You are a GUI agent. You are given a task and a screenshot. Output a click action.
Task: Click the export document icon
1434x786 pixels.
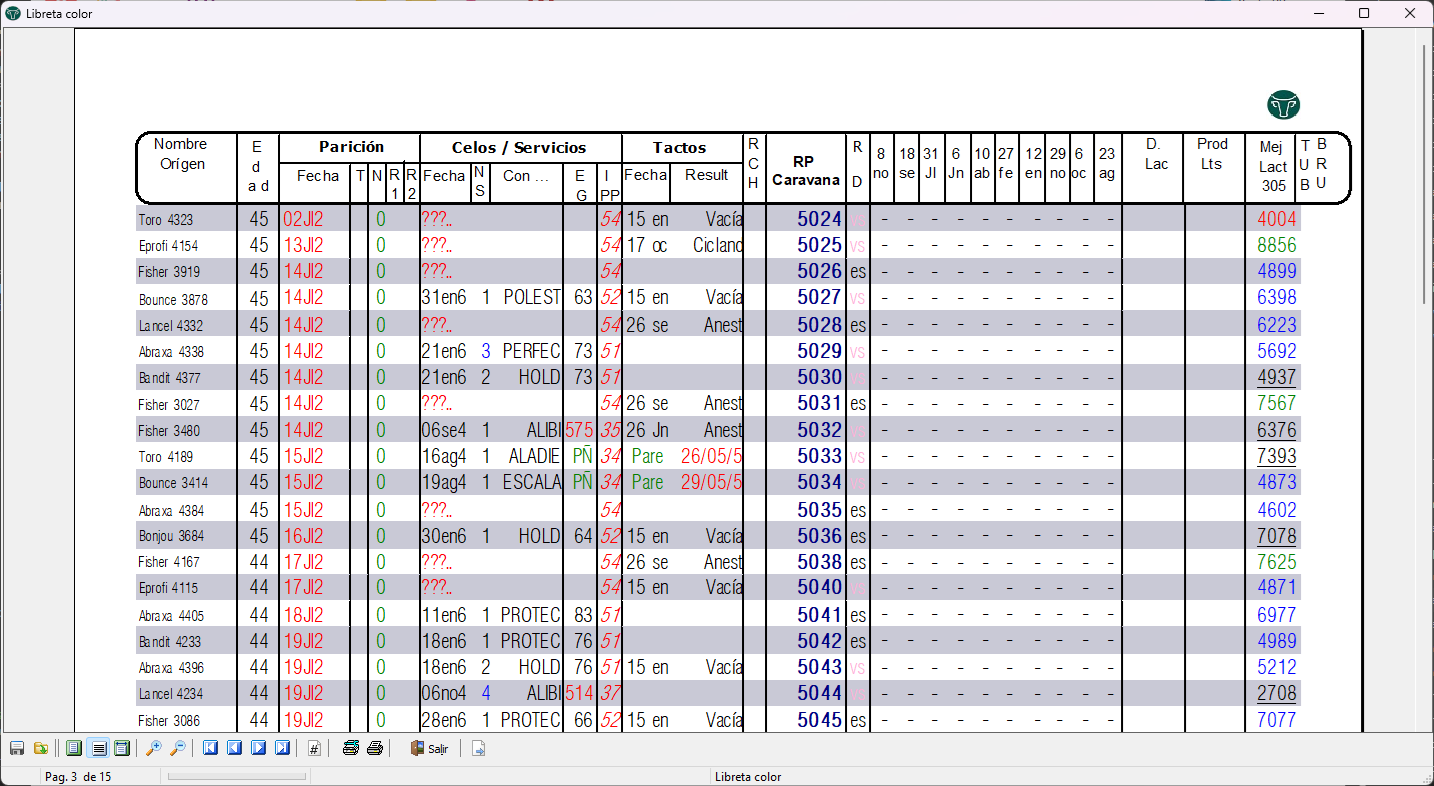(479, 748)
